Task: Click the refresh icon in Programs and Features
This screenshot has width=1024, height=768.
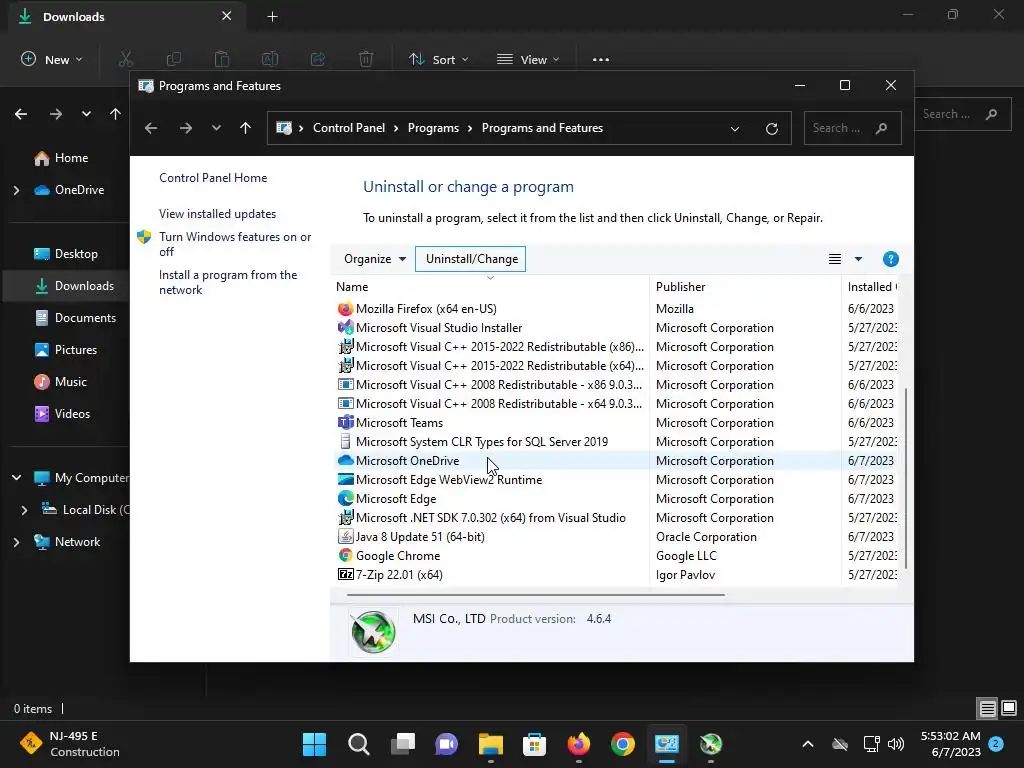Action: pos(771,129)
